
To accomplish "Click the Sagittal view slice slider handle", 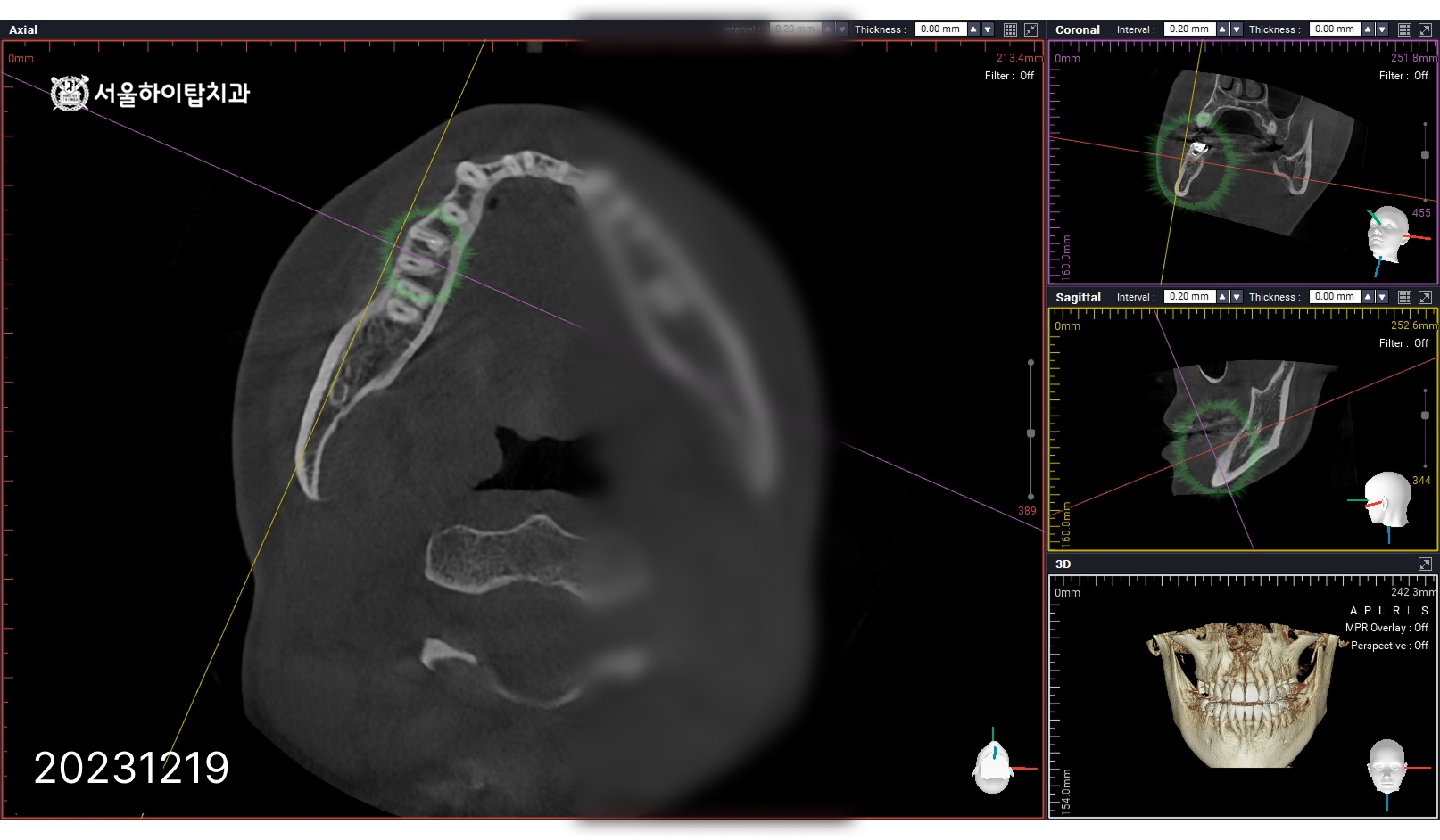I will coord(1425,416).
